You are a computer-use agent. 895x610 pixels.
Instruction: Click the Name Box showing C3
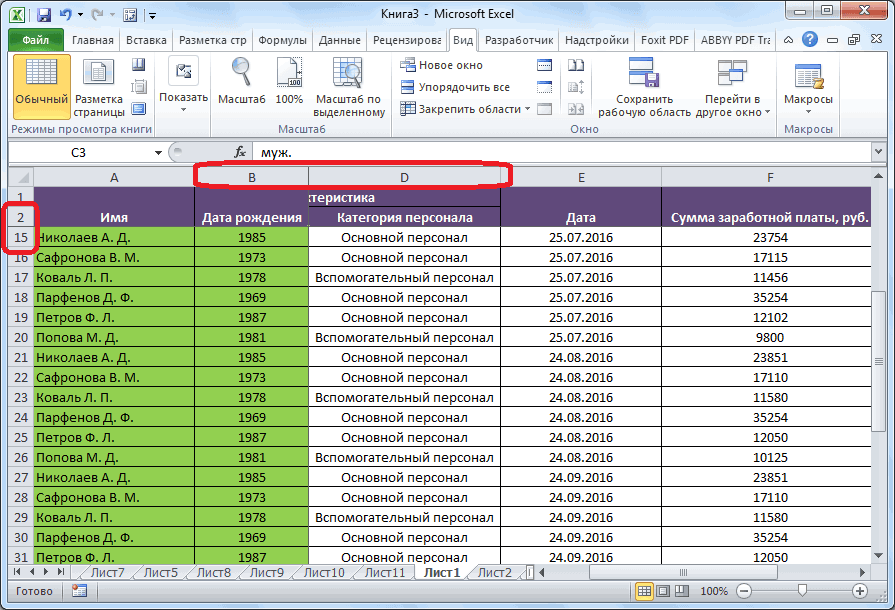pyautogui.click(x=80, y=152)
